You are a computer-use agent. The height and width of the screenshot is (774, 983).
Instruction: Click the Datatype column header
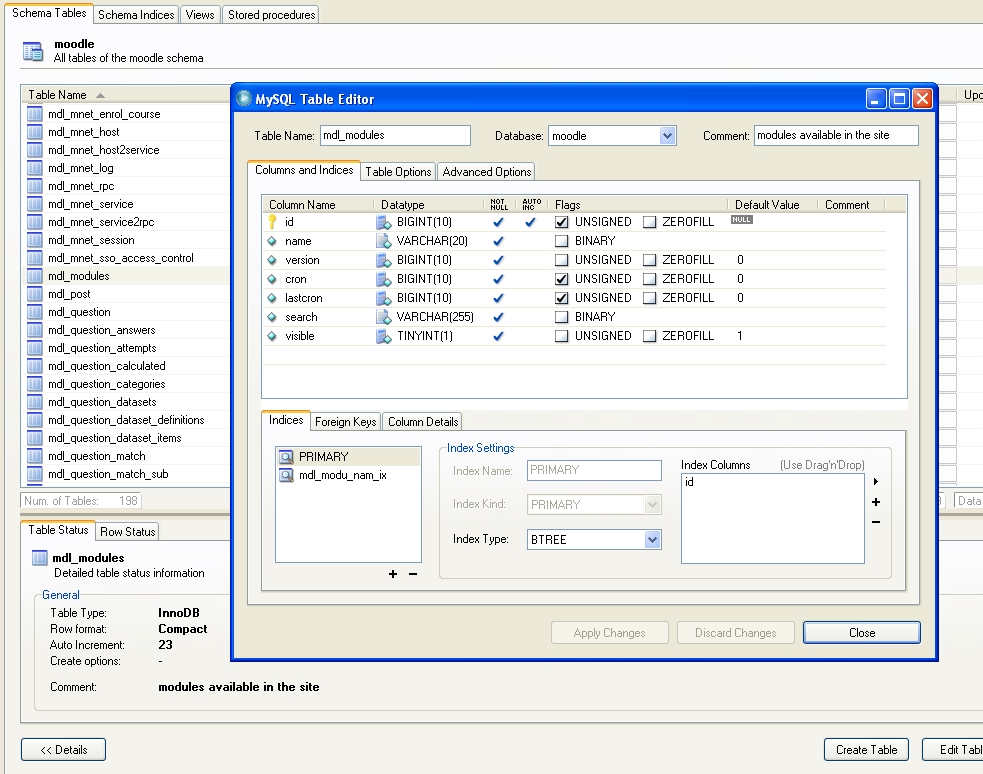tap(428, 205)
